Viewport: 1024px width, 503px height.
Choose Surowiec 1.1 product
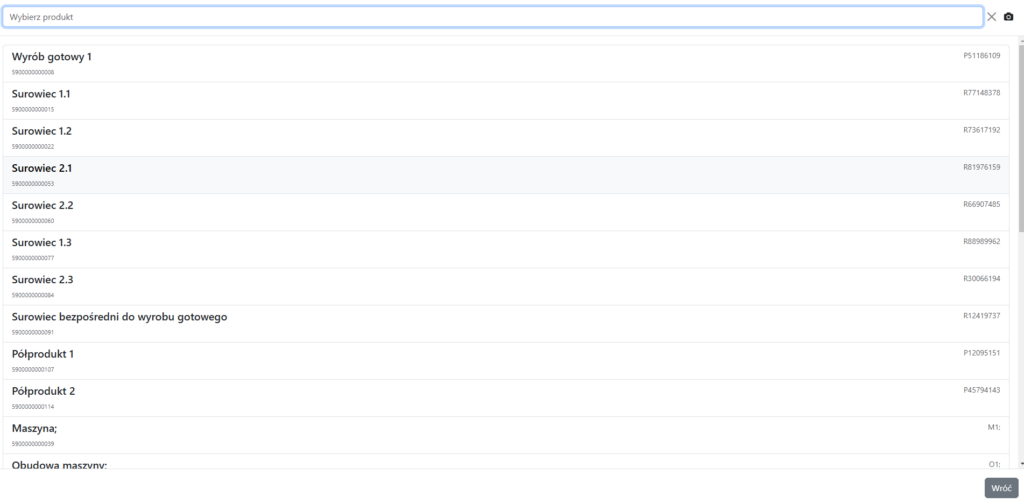click(41, 94)
